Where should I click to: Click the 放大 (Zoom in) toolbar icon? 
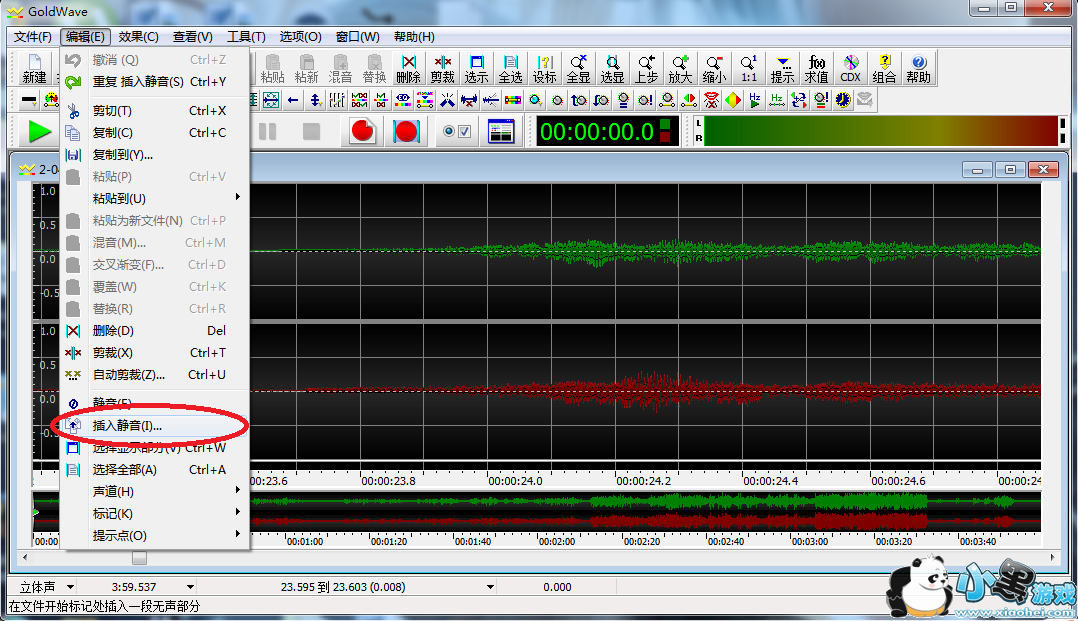pos(680,68)
